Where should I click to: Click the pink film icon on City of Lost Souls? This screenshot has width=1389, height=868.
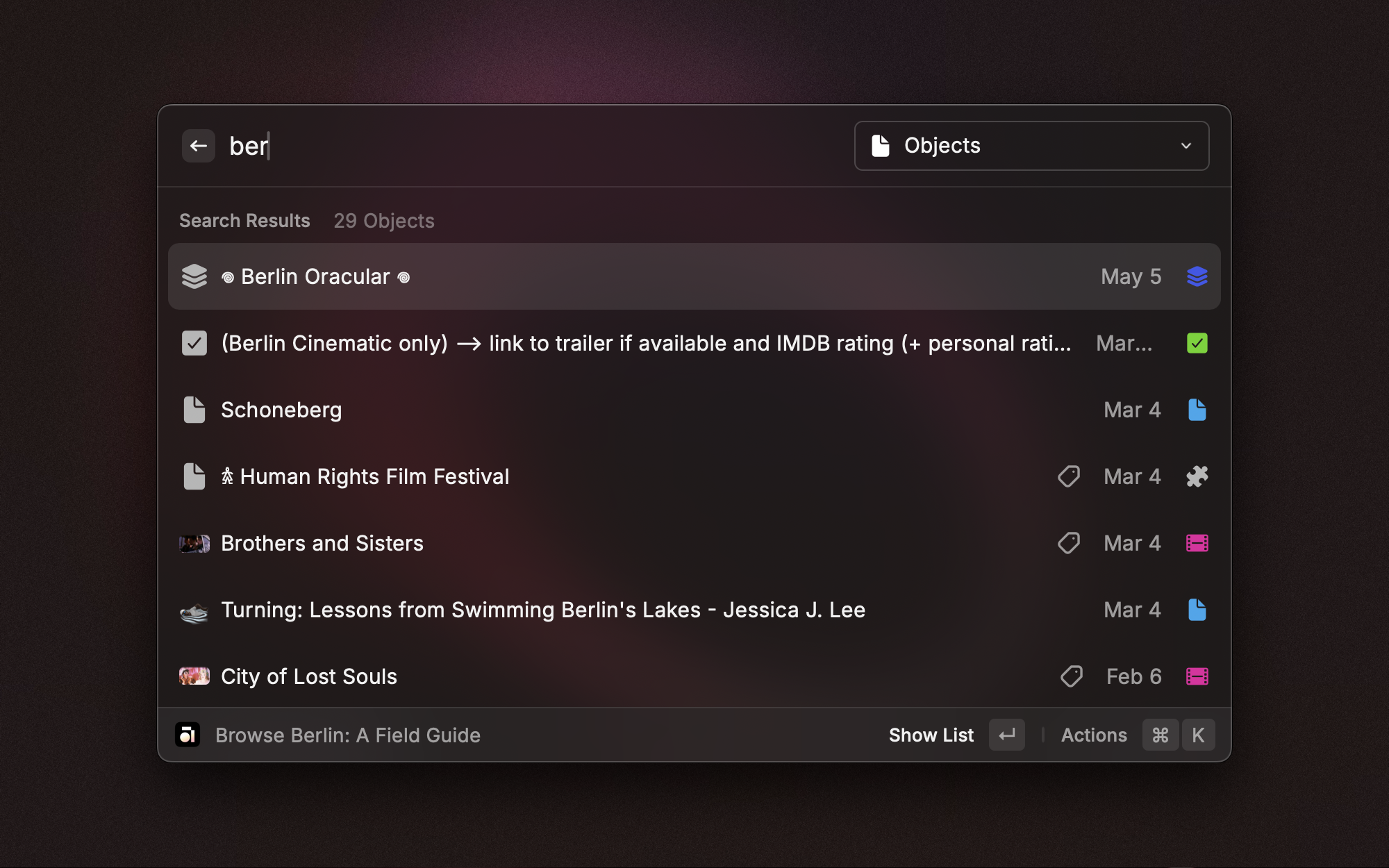(x=1197, y=676)
